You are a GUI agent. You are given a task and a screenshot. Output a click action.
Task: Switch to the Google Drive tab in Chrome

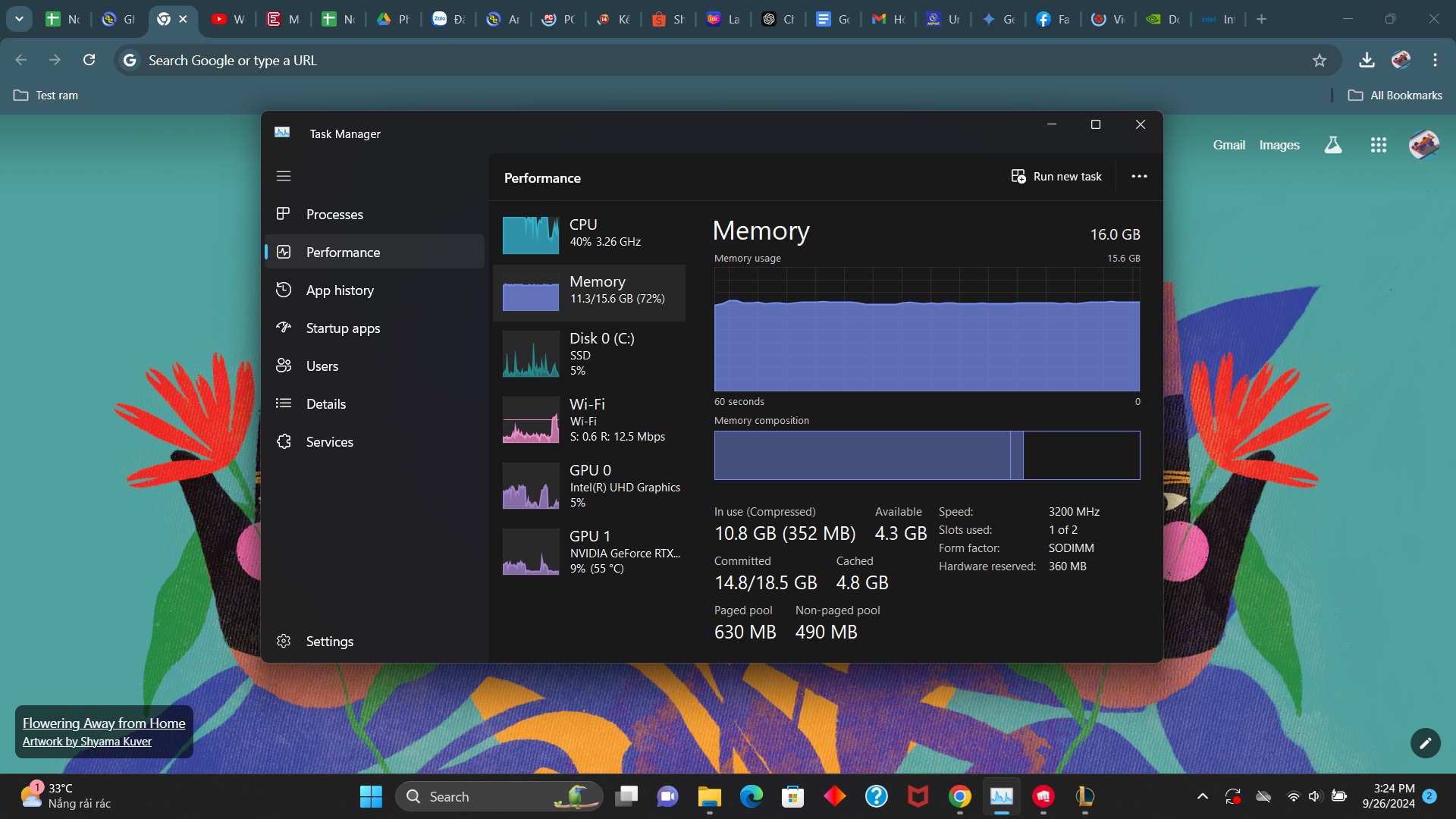click(393, 20)
